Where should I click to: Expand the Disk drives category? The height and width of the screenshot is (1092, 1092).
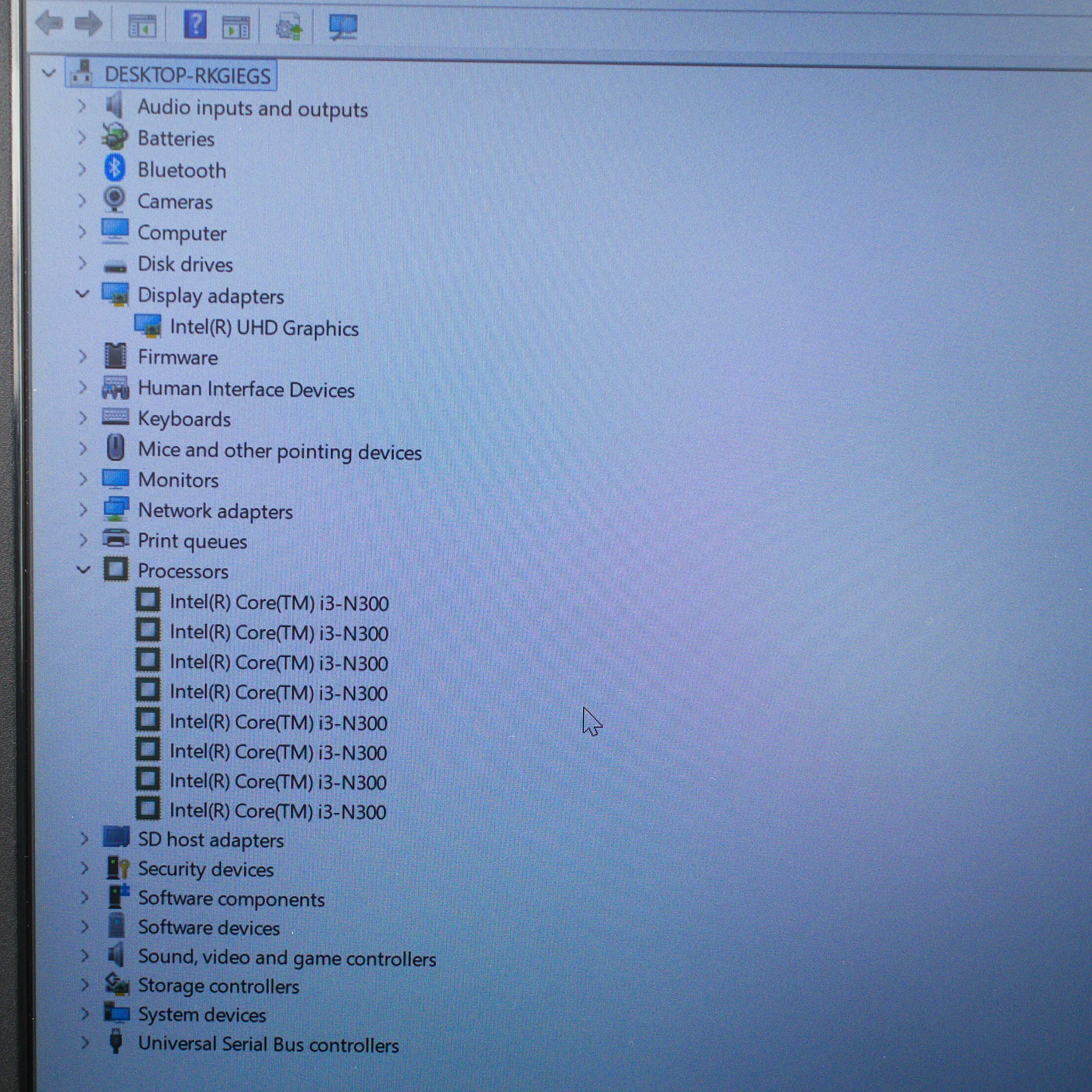click(x=82, y=263)
